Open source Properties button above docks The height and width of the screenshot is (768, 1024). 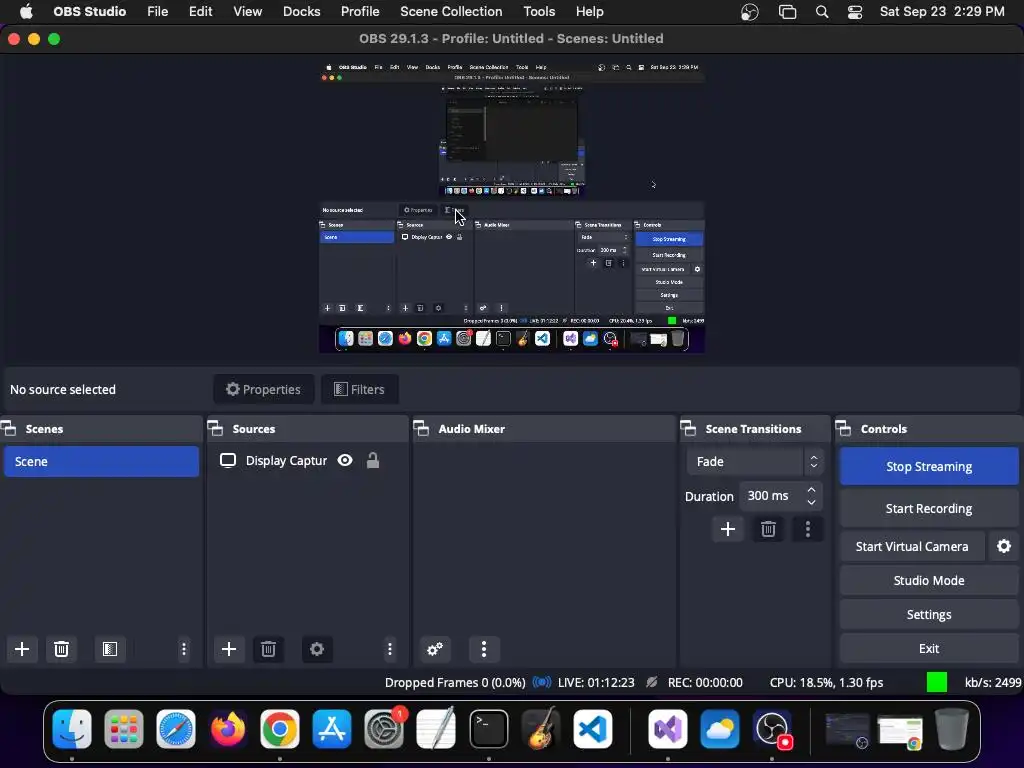(x=263, y=389)
